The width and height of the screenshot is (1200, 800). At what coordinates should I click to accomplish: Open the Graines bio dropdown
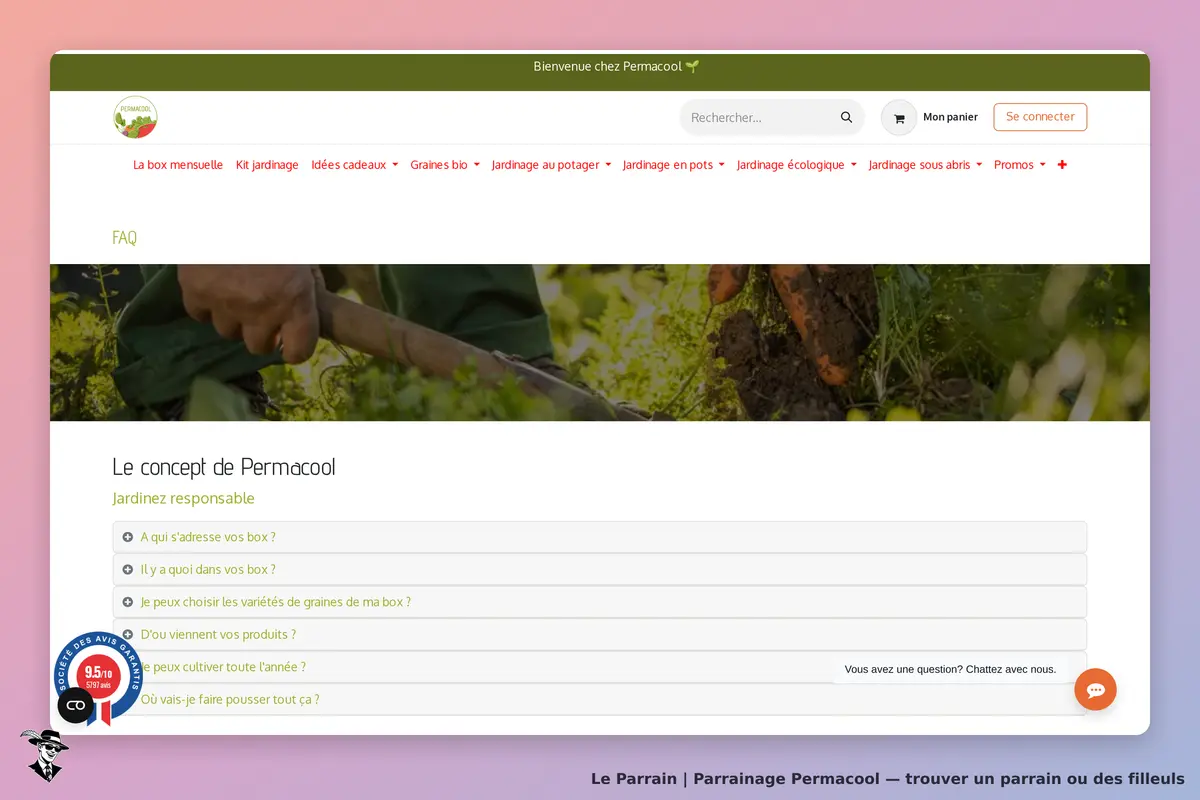tap(445, 165)
